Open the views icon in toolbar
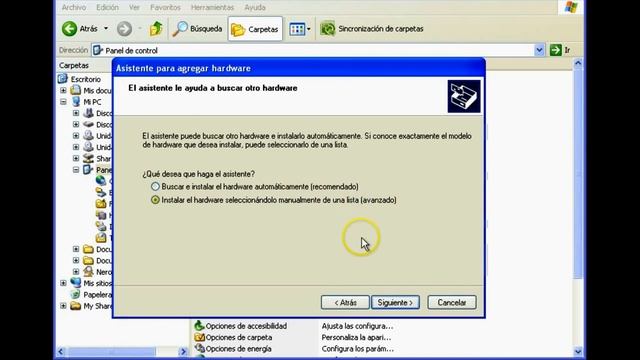Viewport: 640px width, 360px height. click(x=297, y=29)
